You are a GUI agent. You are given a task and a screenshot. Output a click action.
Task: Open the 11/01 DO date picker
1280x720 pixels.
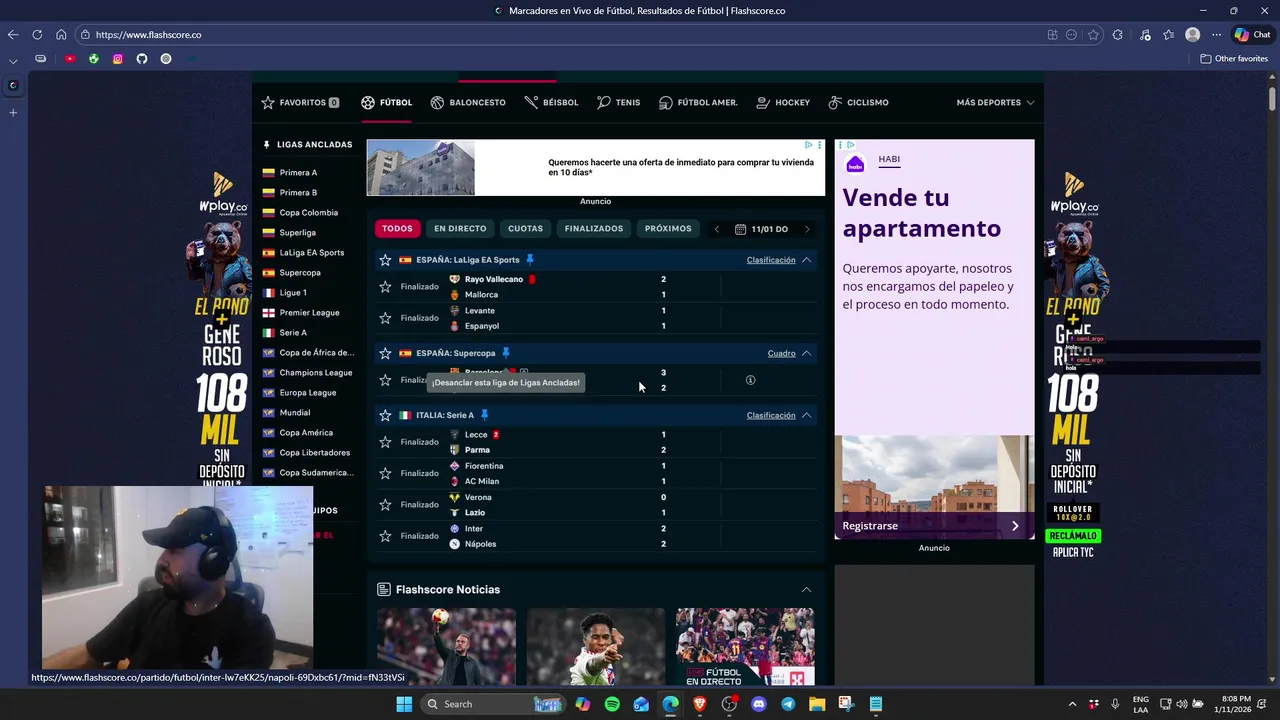[762, 229]
